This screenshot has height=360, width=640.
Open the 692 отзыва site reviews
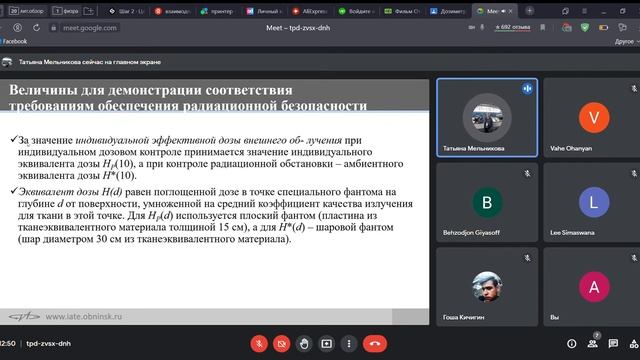click(x=513, y=28)
